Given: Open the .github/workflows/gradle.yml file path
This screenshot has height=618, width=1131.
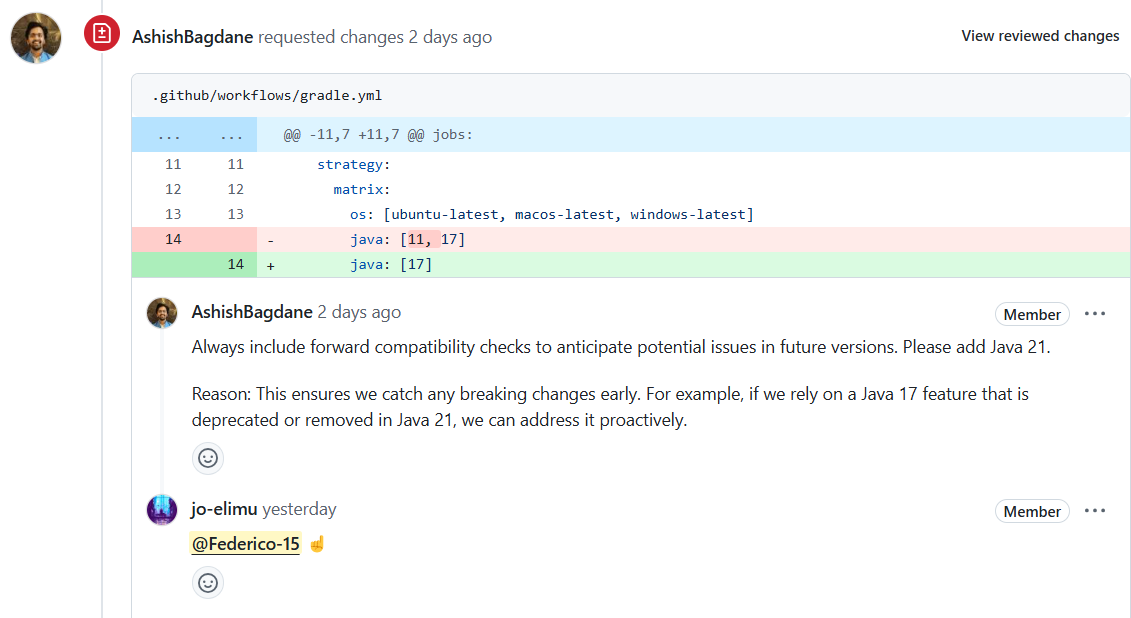Looking at the screenshot, I should coord(267,95).
